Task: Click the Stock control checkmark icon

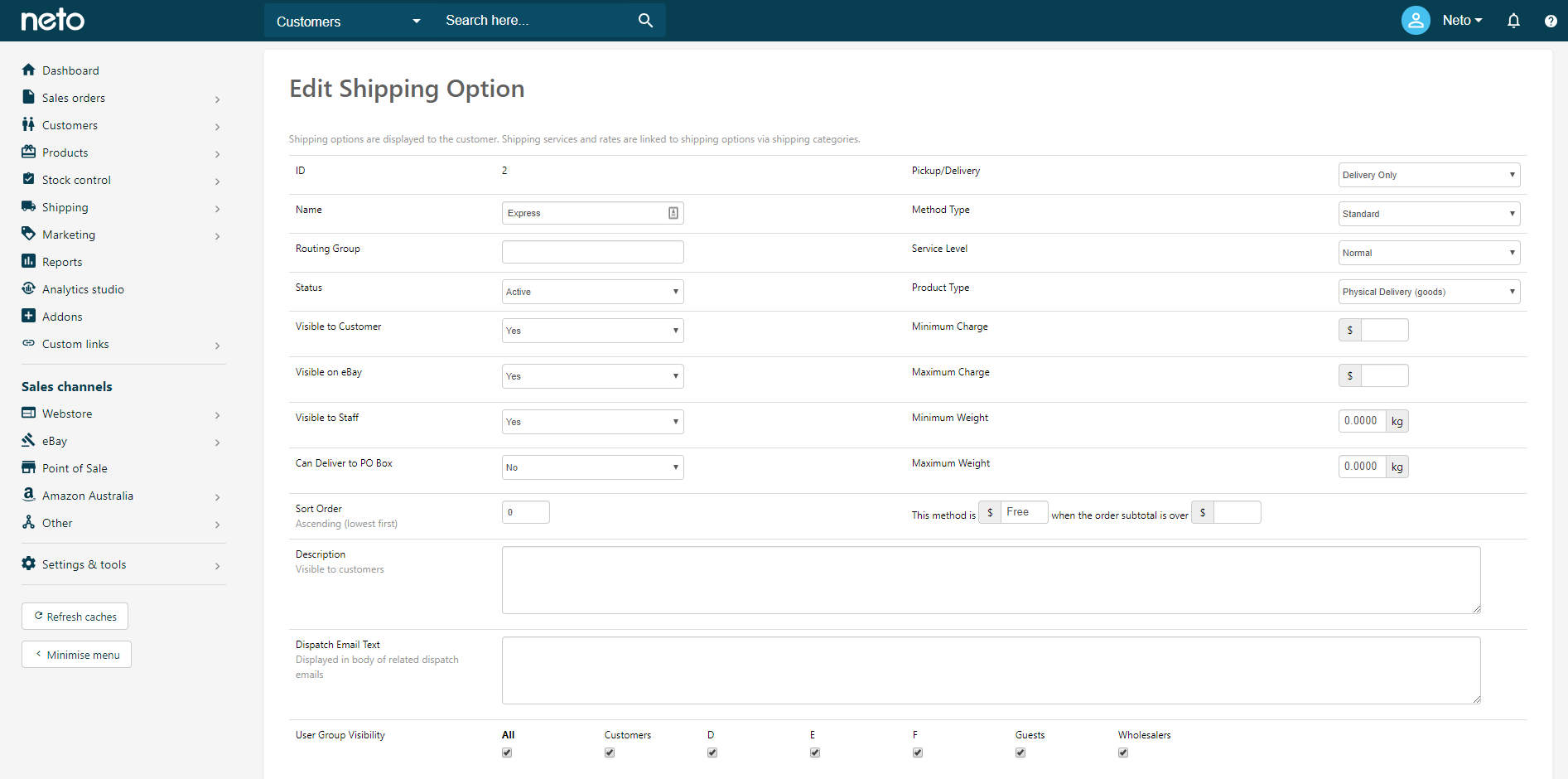Action: coord(29,179)
